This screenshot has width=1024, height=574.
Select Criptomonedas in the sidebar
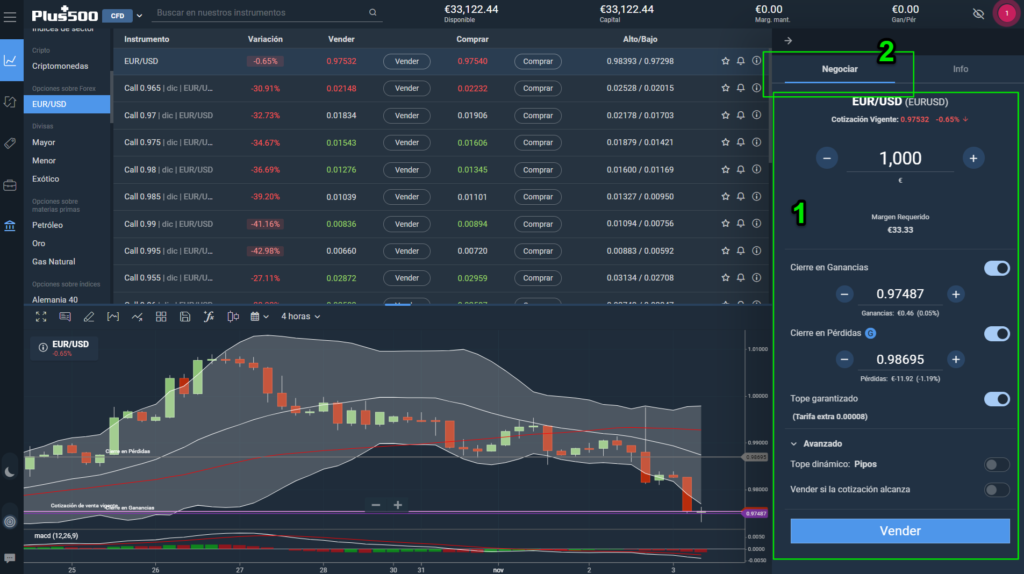coord(60,66)
